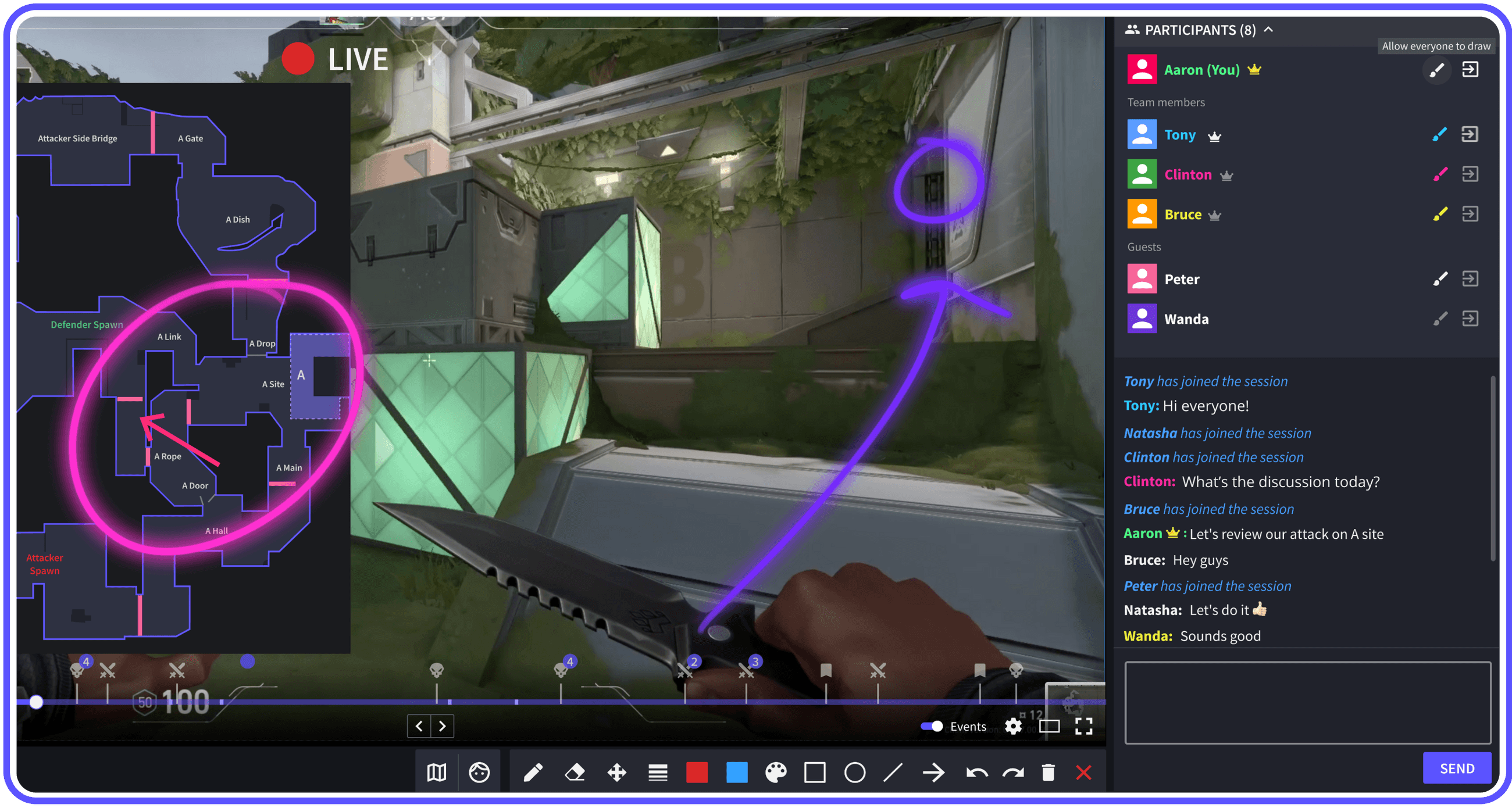1512x808 pixels.
Task: Go to the next event arrow
Action: click(443, 727)
